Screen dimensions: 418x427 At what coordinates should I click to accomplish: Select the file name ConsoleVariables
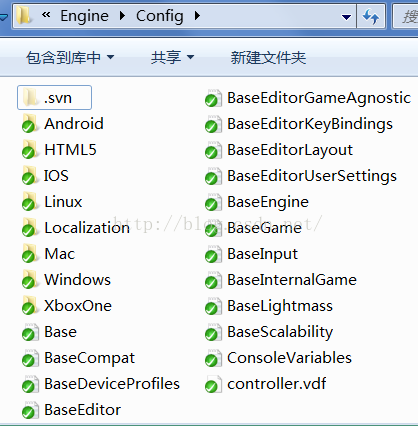point(289,358)
